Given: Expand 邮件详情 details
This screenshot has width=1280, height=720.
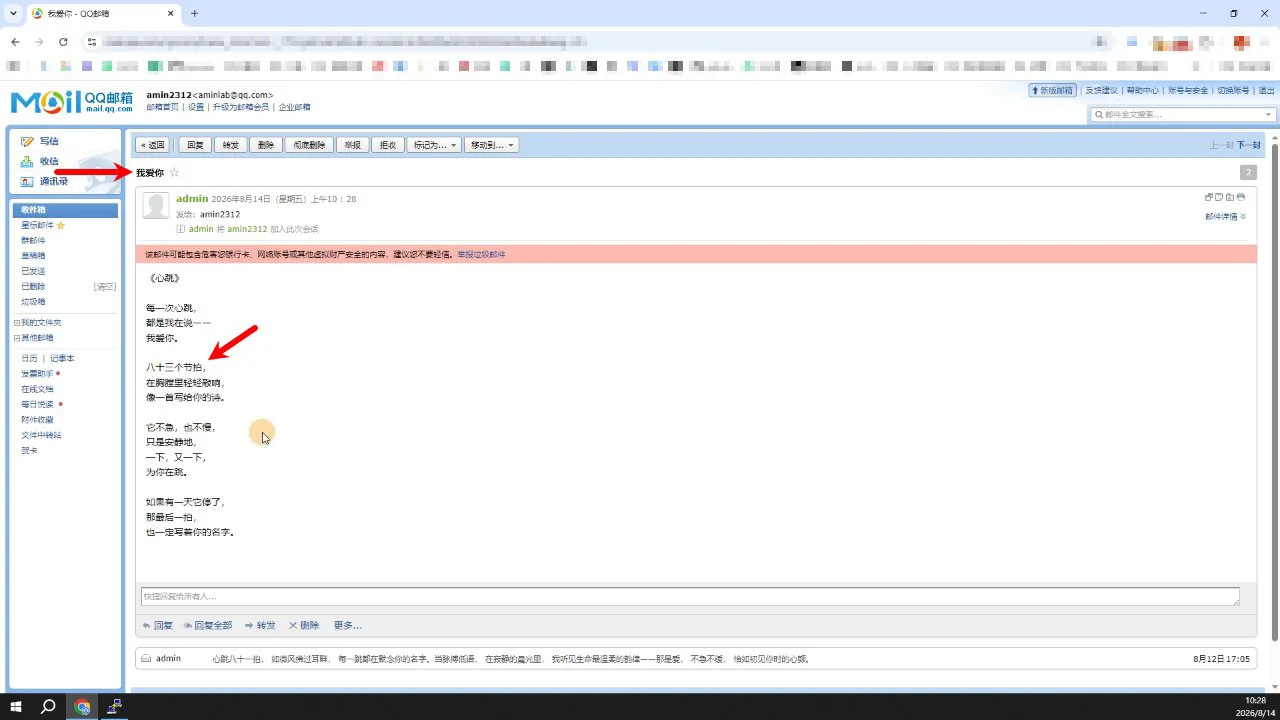Looking at the screenshot, I should pos(1225,216).
